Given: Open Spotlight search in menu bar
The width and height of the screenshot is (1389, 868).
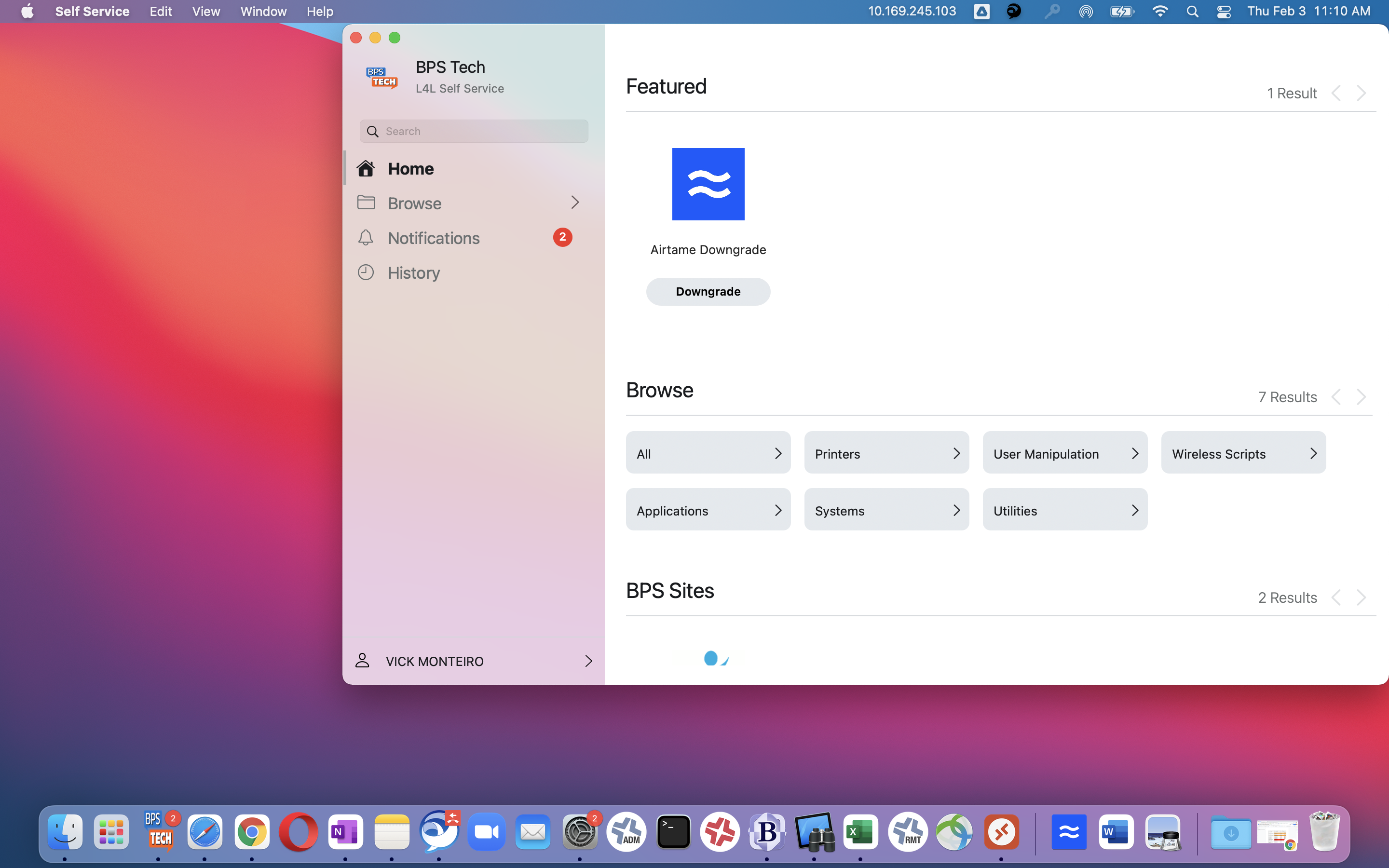Looking at the screenshot, I should (1192, 12).
